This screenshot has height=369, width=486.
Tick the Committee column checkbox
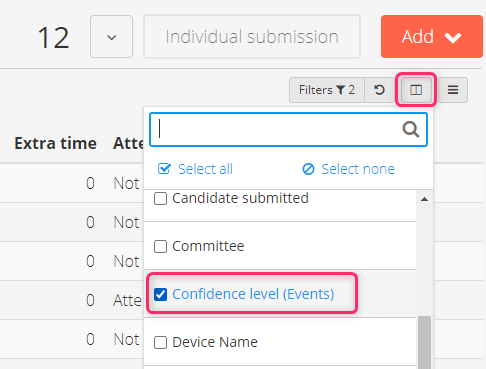pyautogui.click(x=160, y=247)
